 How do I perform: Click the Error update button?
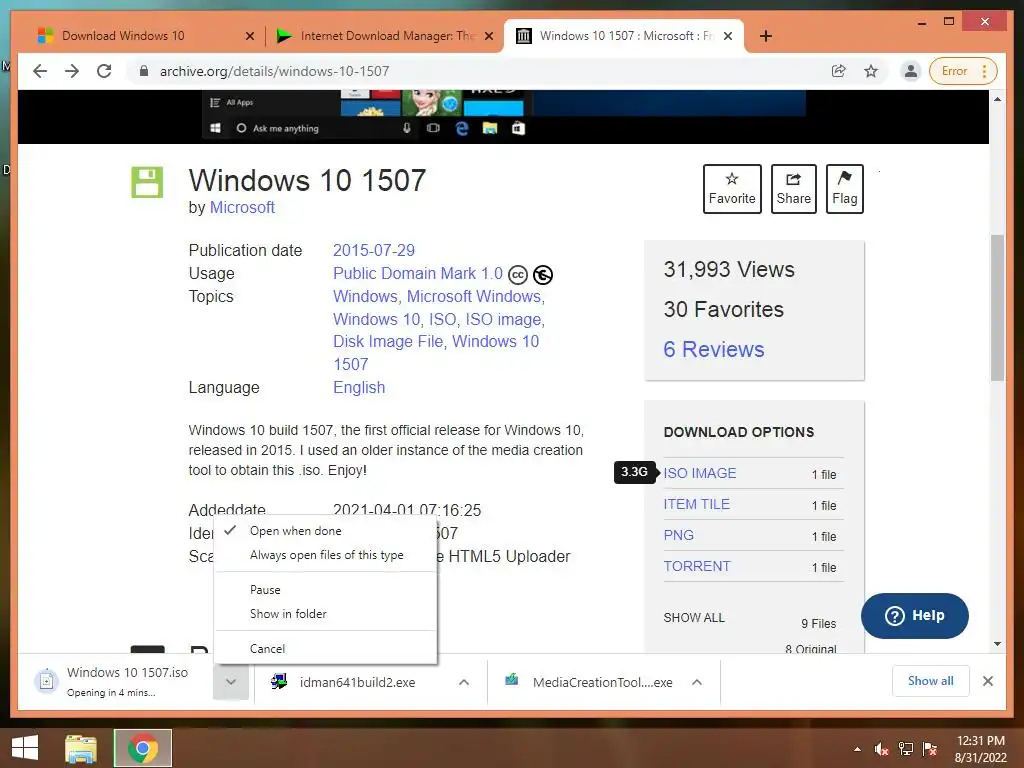(961, 71)
